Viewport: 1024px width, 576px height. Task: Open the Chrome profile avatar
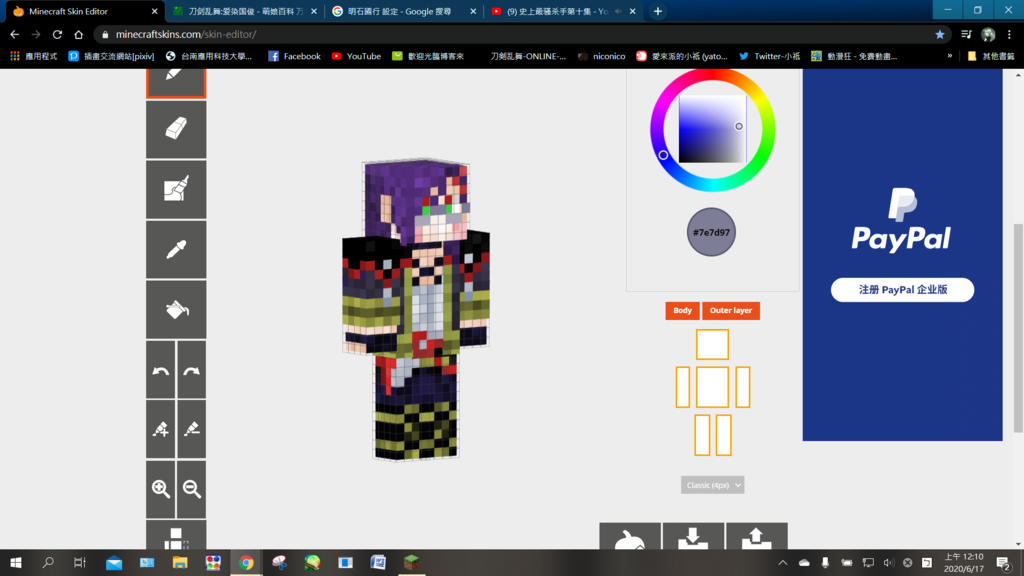[x=988, y=35]
